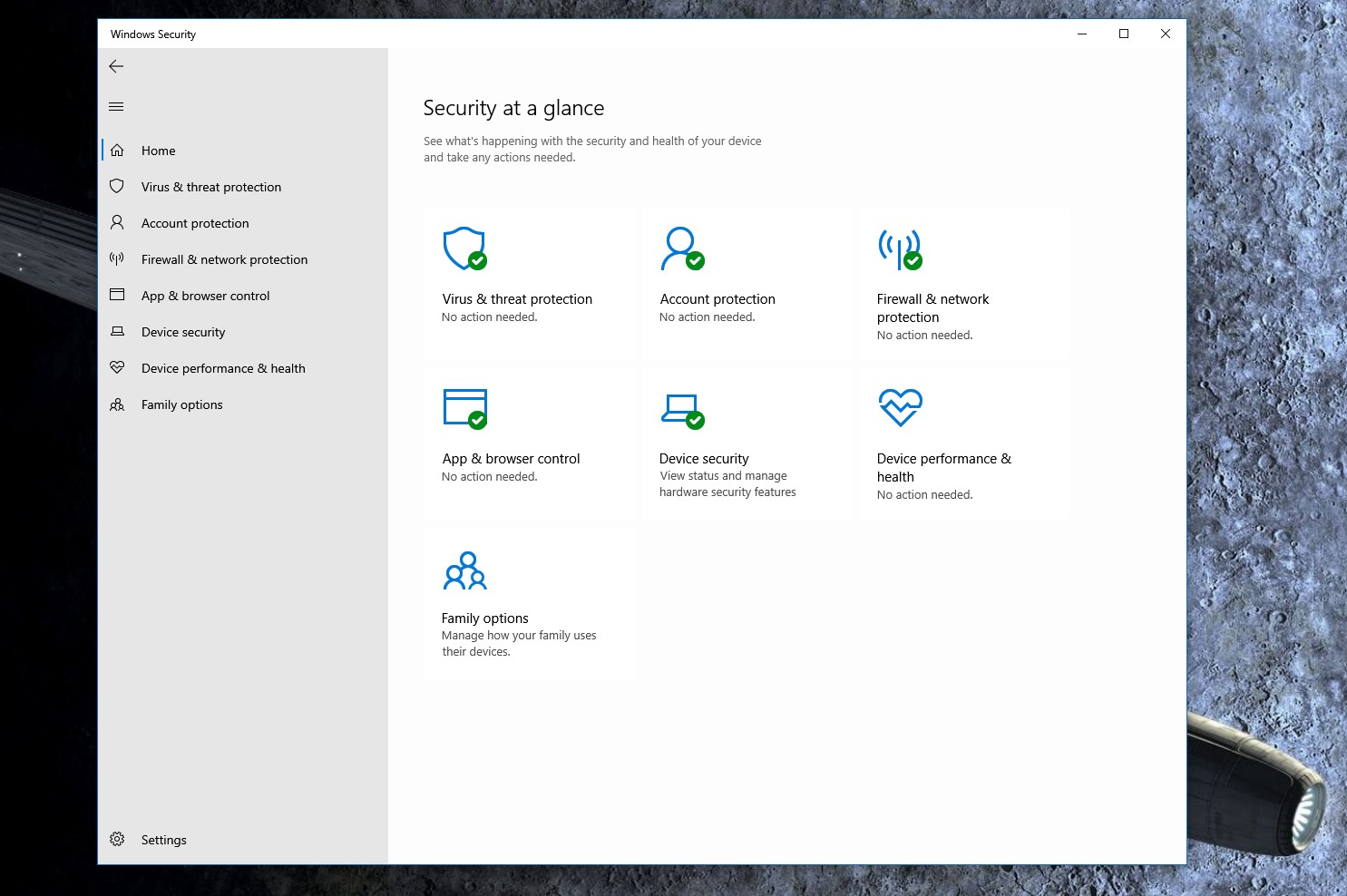This screenshot has width=1347, height=896.
Task: Open Settings at the sidebar bottom
Action: point(243,840)
